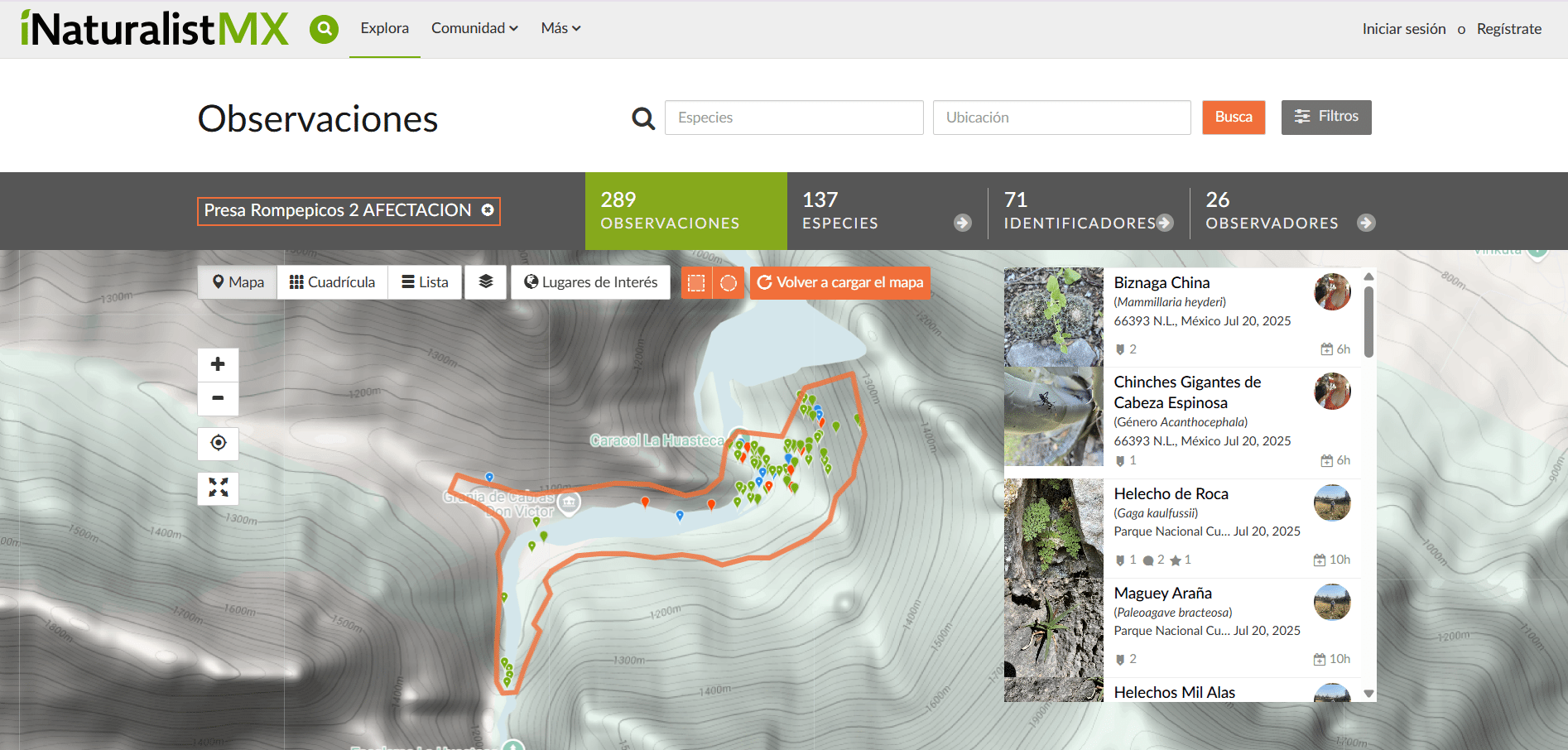
Task: Toggle fullscreen map view
Action: pyautogui.click(x=218, y=488)
